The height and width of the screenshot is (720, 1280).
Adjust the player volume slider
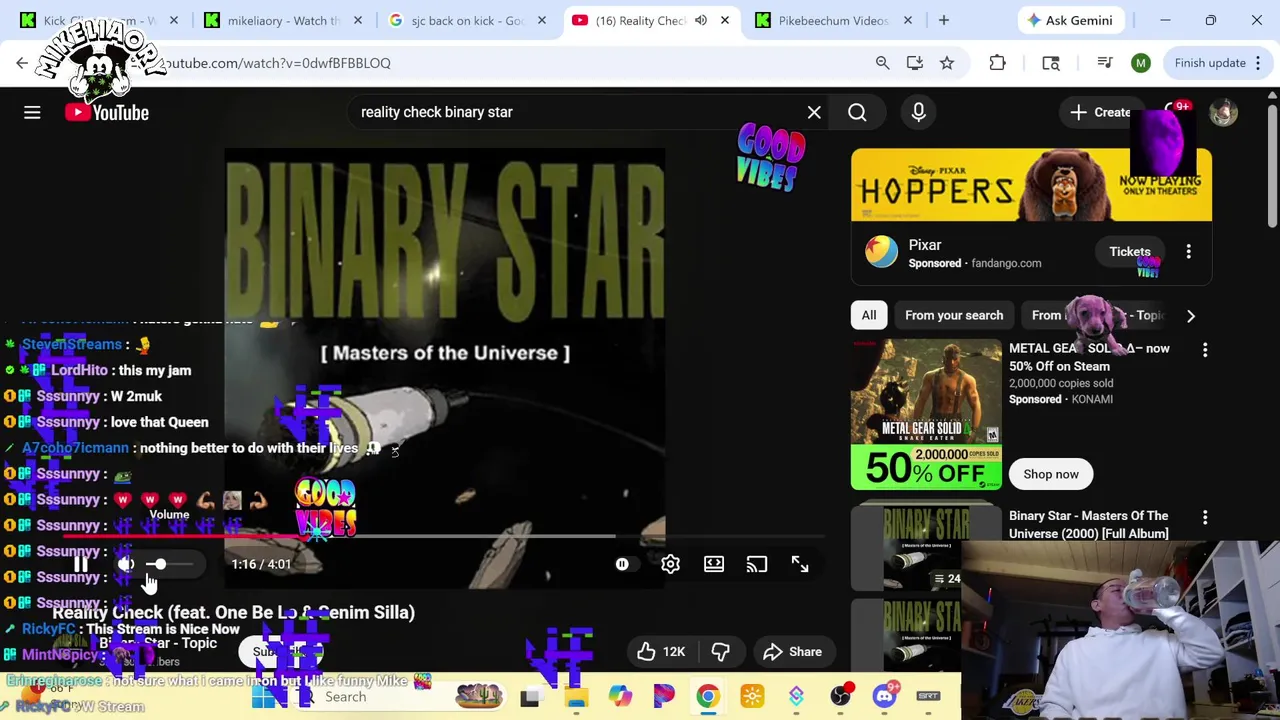172,564
